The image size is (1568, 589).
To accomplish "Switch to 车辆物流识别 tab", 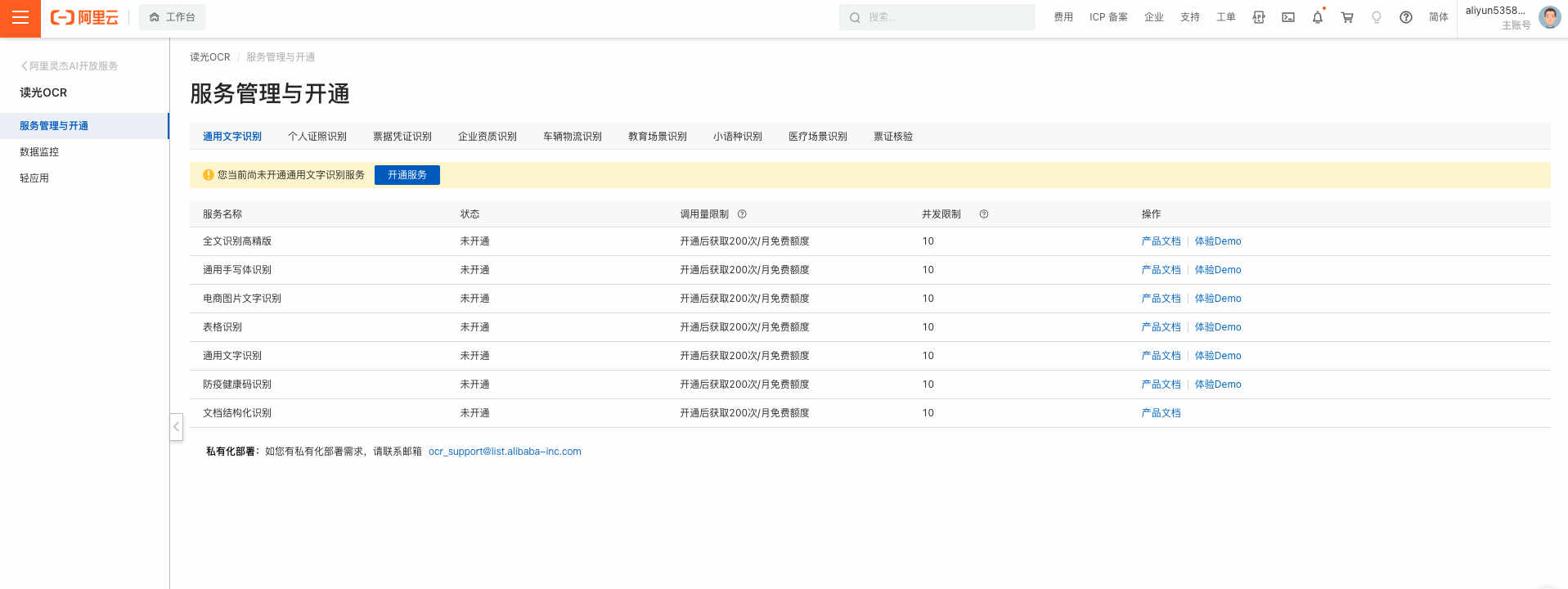I will pos(573,137).
